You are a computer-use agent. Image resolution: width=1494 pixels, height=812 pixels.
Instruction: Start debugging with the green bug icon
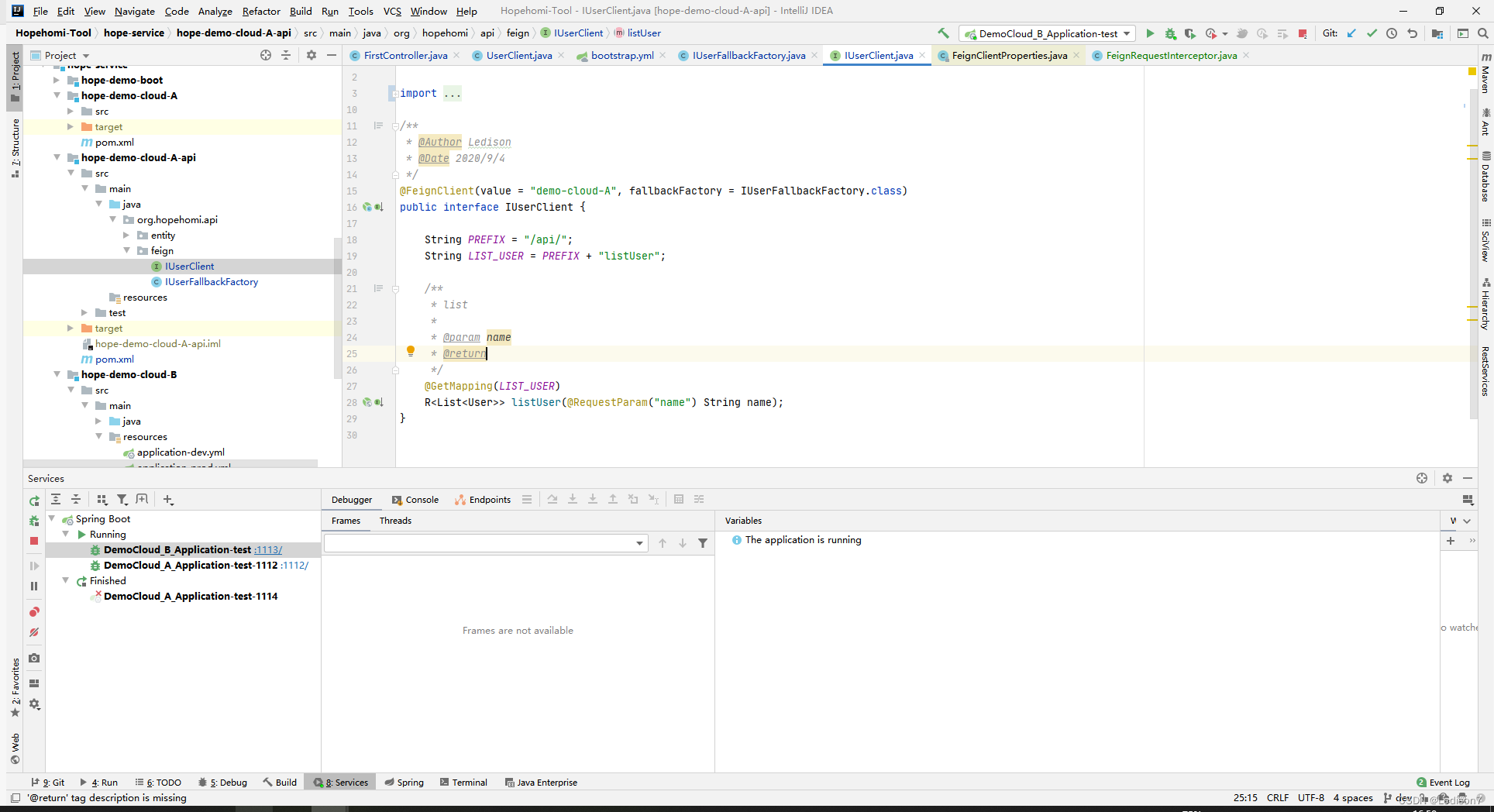coord(1170,33)
